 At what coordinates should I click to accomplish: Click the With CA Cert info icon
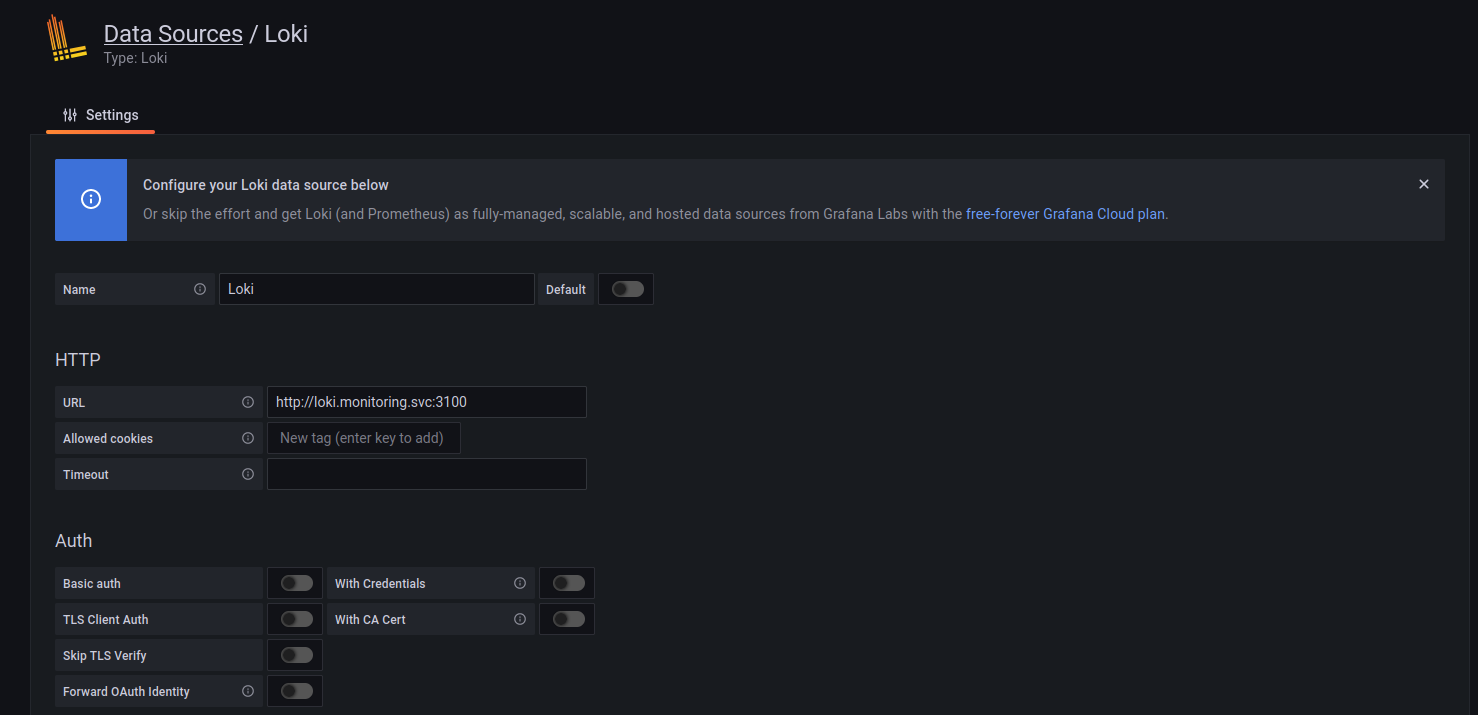pyautogui.click(x=520, y=619)
